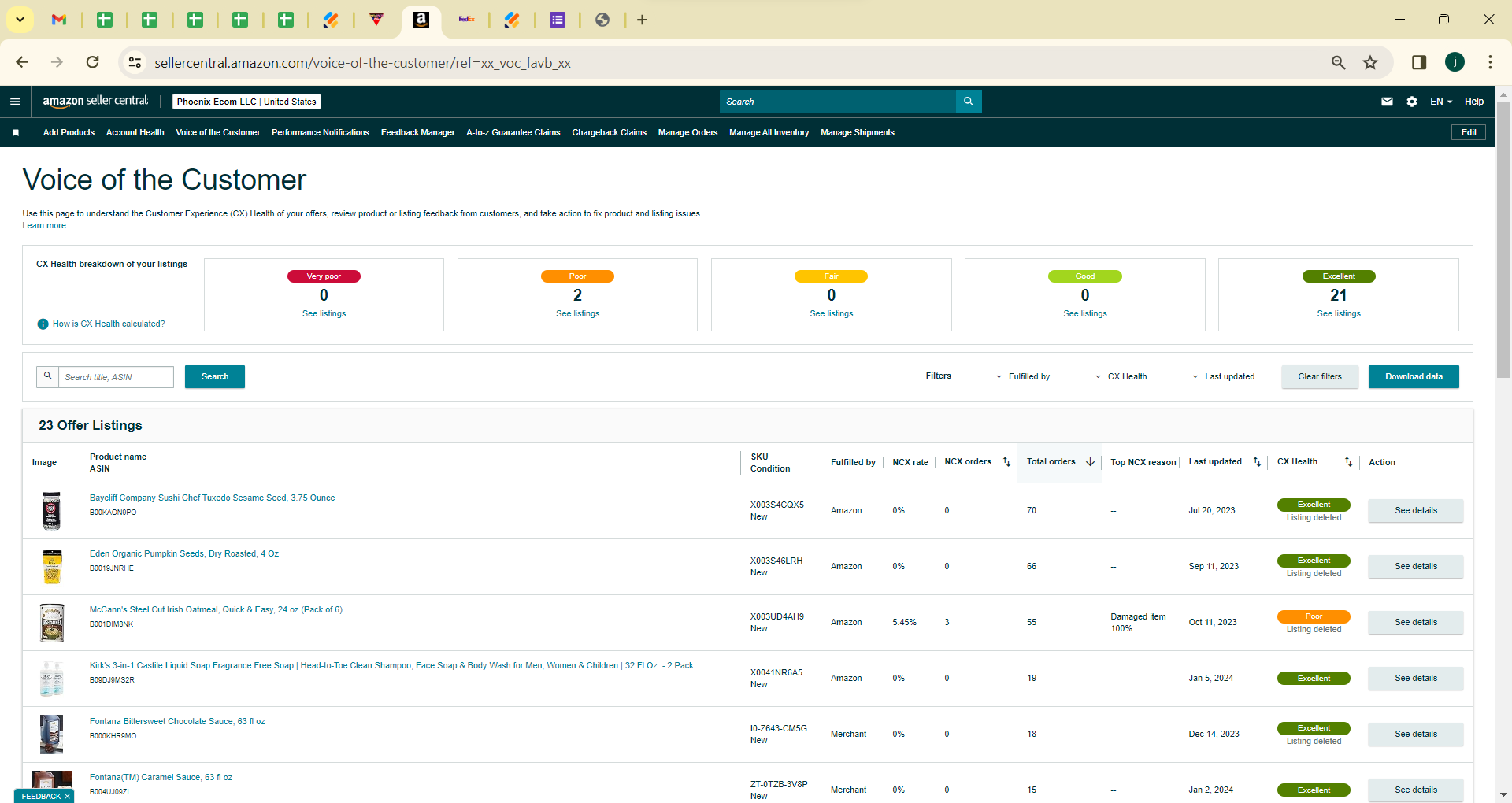1512x803 pixels.
Task: Sort by Last updated arrows icon
Action: [1257, 462]
